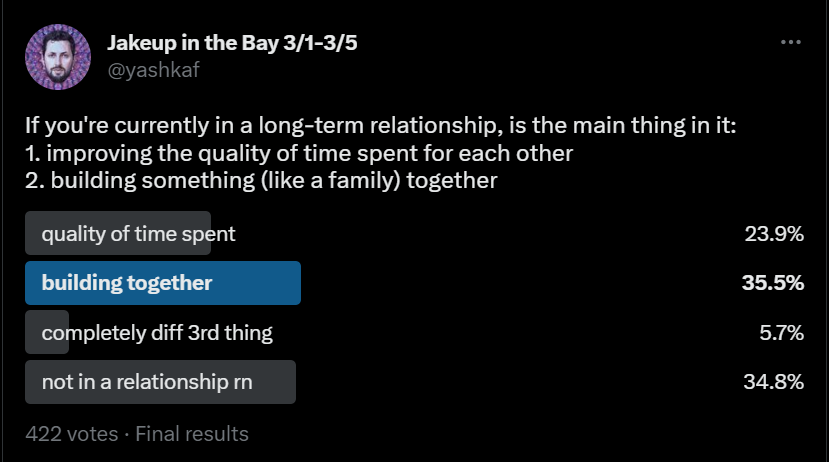
Task: Click the 5.7% result value
Action: (x=780, y=332)
